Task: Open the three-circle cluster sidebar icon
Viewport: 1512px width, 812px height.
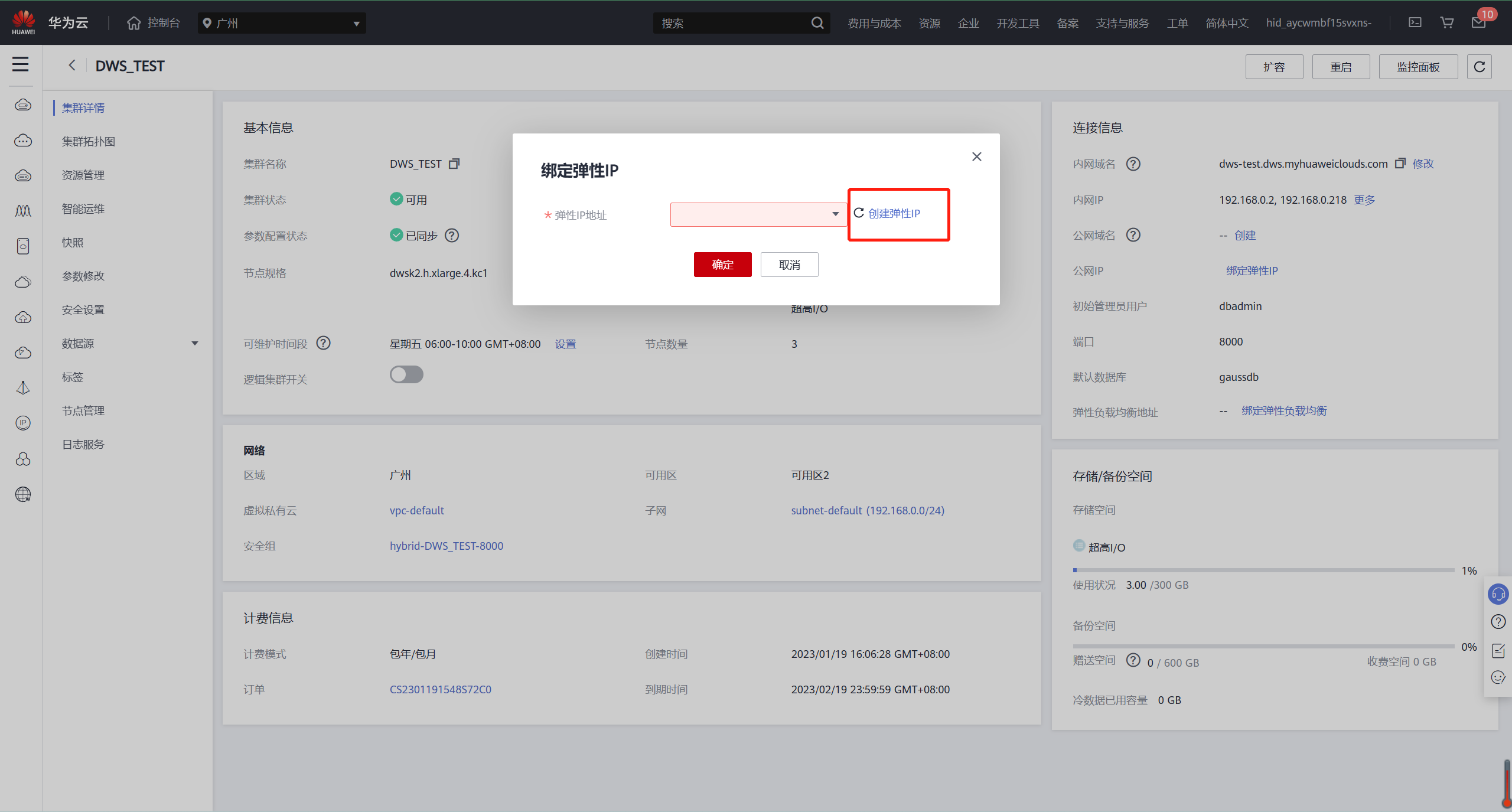Action: [23, 459]
